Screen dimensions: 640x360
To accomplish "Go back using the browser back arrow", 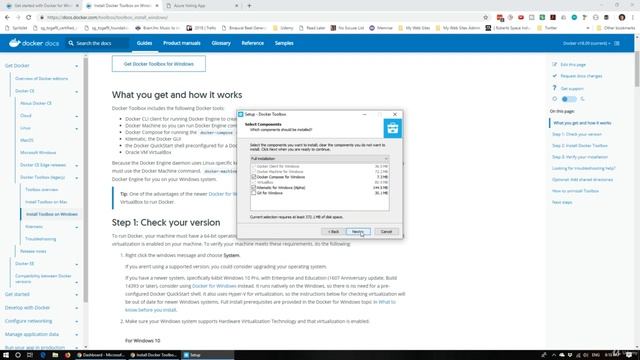I will point(7,18).
